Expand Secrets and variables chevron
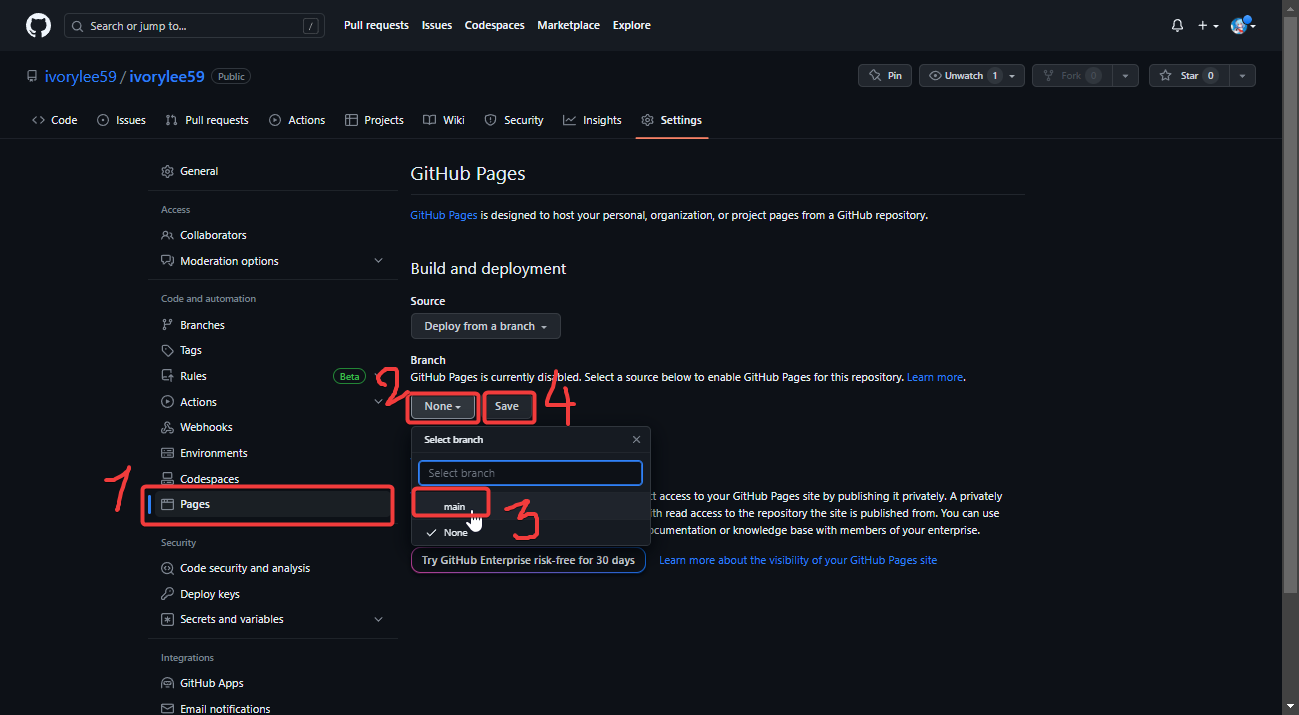This screenshot has height=715, width=1299. [379, 619]
